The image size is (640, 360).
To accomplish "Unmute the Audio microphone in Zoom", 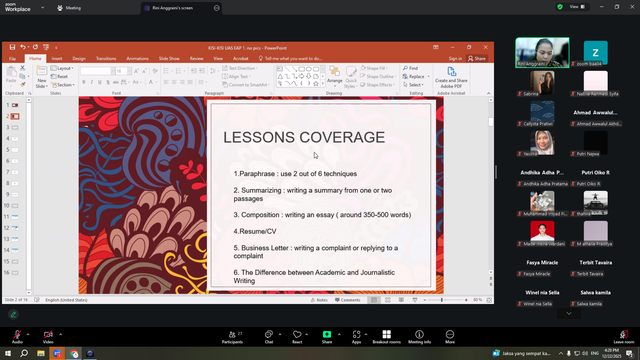I will 17,337.
